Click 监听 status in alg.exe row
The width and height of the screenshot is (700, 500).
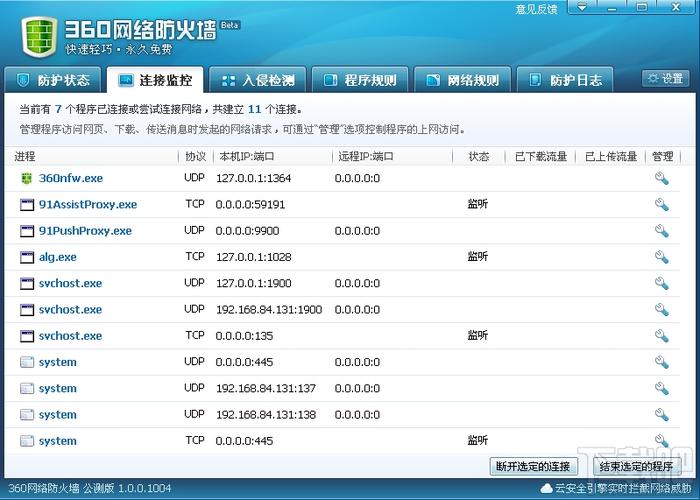point(478,256)
